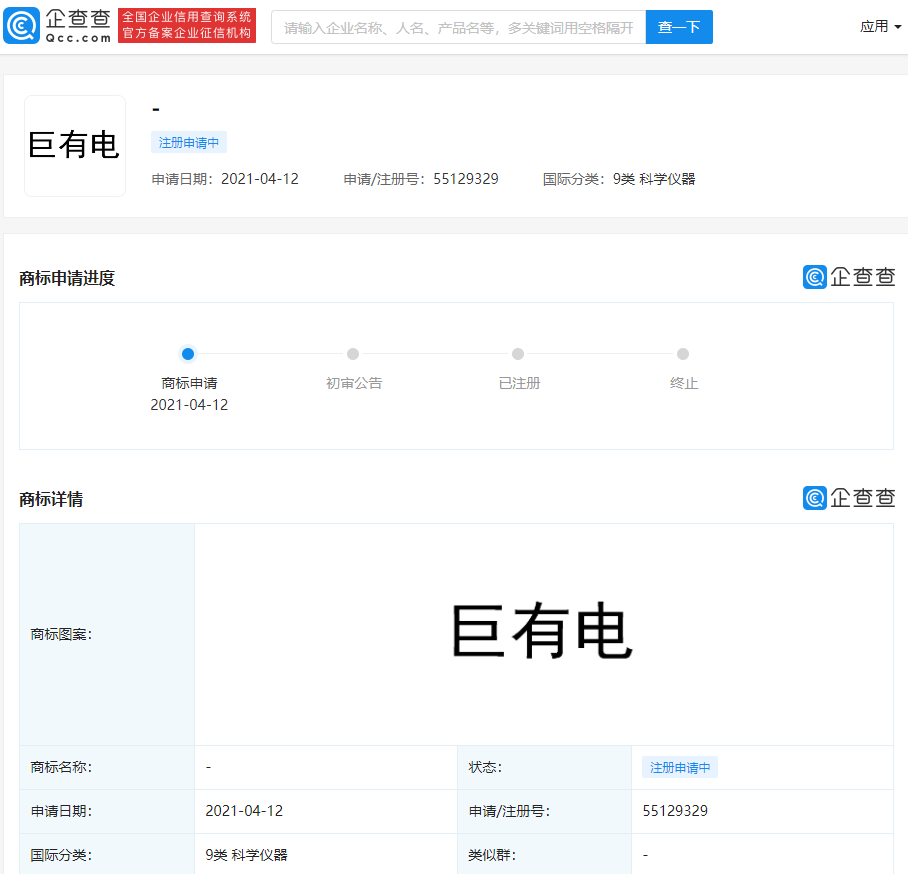Select the 初审公告 progress step dot
Viewport: 908px width, 874px height.
click(353, 354)
